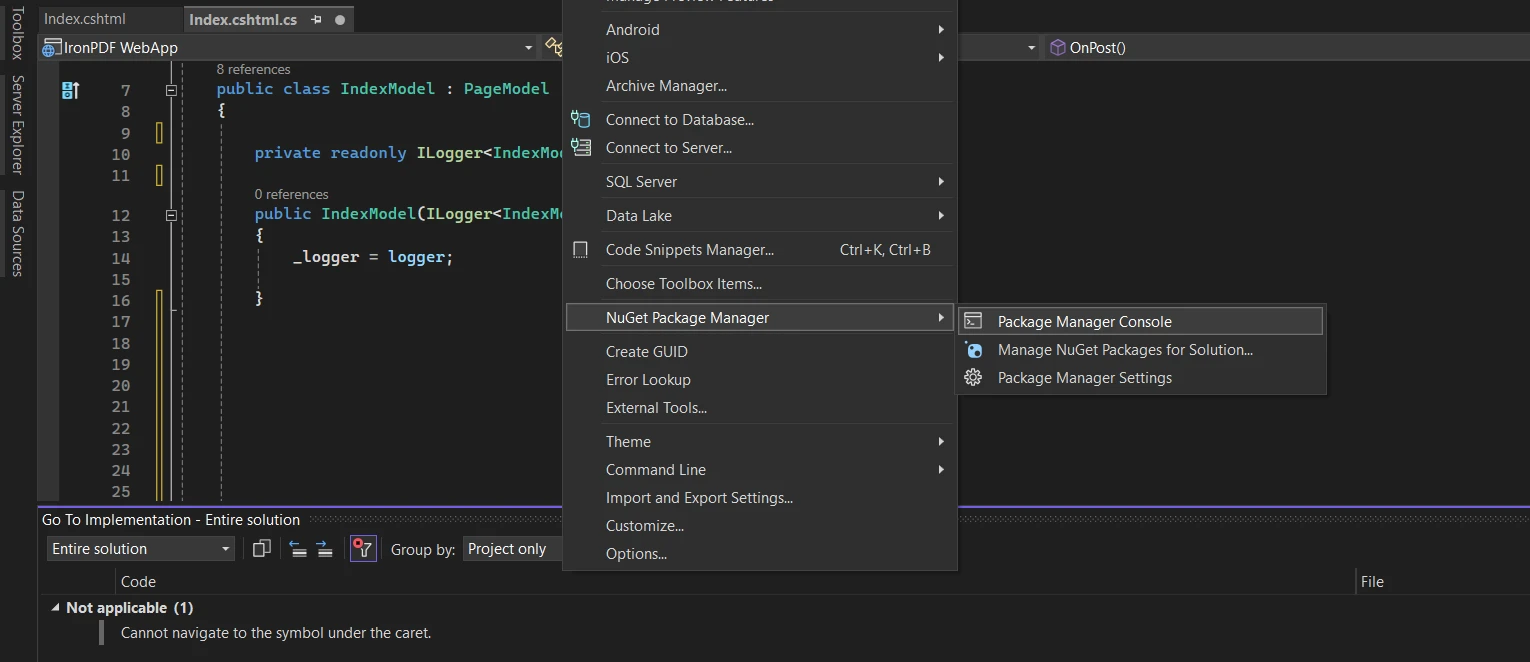Toggle the filter button in results toolbar

coord(363,548)
